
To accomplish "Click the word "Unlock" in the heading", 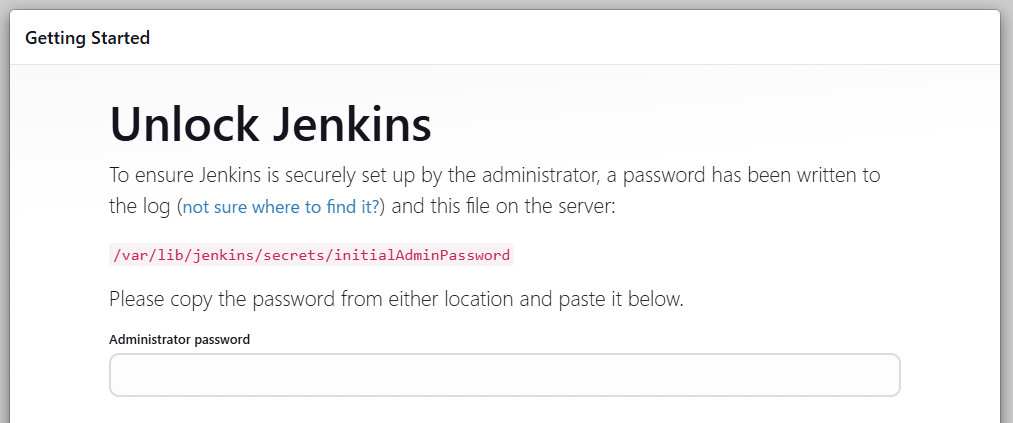I will click(x=184, y=124).
